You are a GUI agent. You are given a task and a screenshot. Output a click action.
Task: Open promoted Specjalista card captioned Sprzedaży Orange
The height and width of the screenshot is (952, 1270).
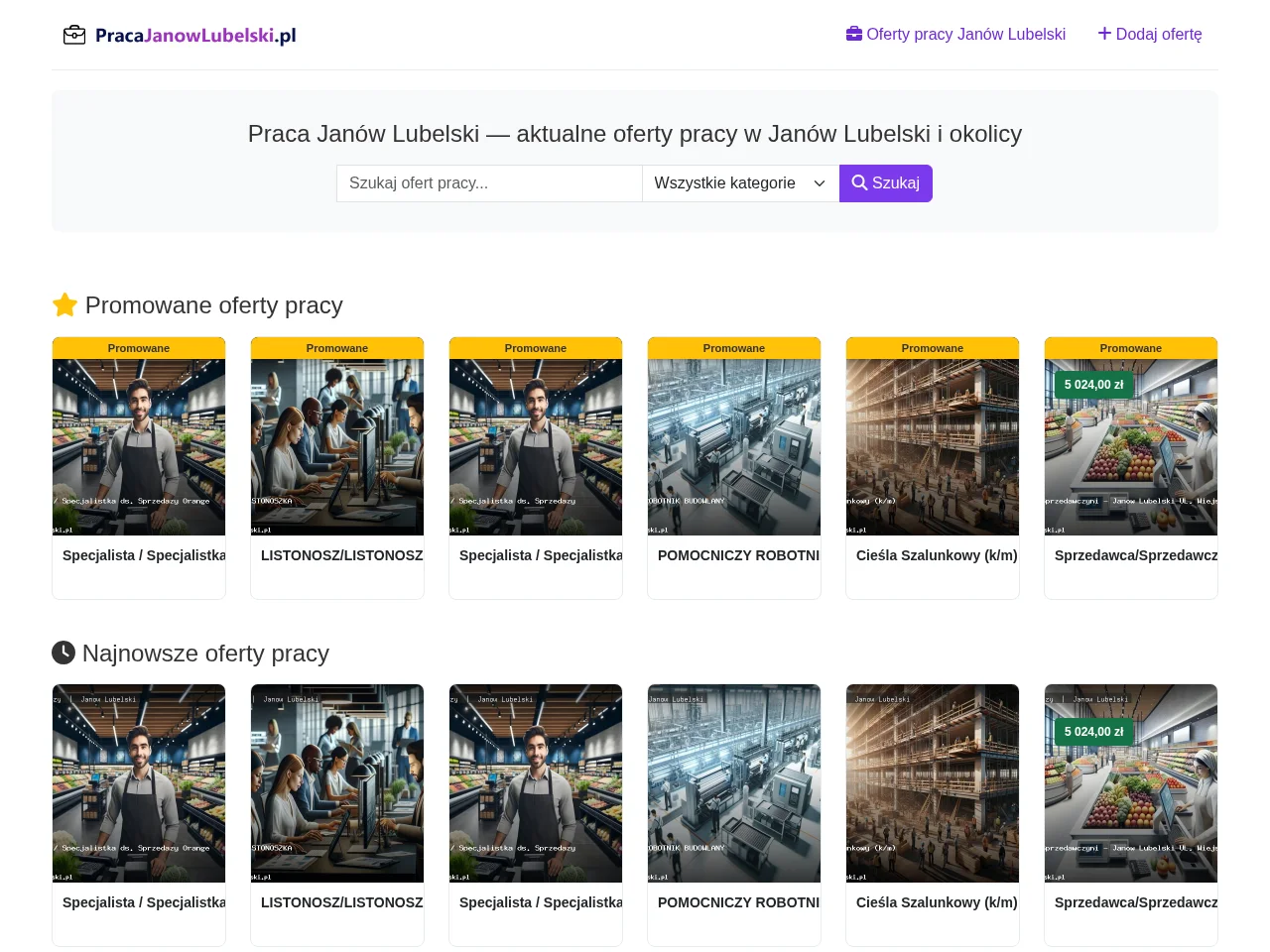(x=139, y=446)
